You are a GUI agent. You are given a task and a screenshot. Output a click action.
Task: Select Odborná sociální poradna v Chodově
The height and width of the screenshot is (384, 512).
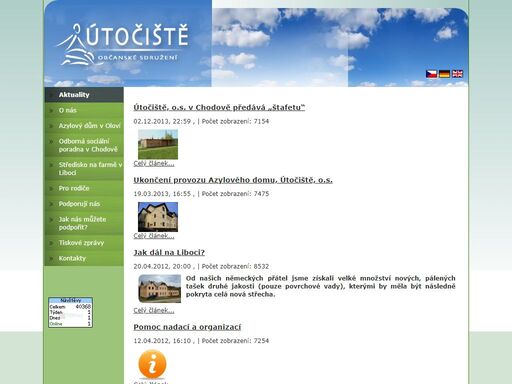84,145
